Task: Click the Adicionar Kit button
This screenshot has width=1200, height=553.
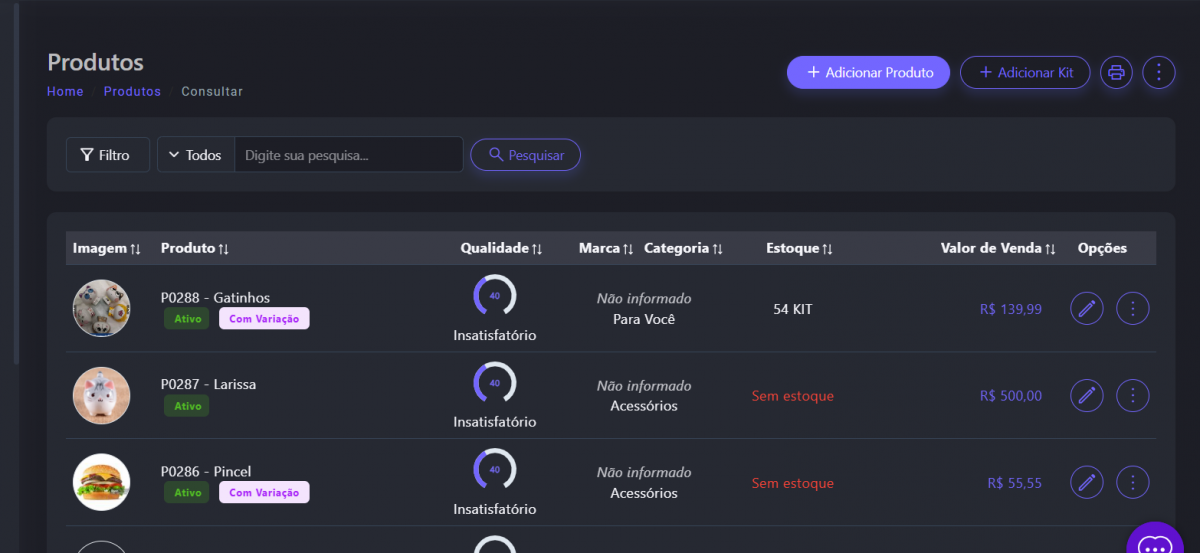Action: tap(1025, 73)
